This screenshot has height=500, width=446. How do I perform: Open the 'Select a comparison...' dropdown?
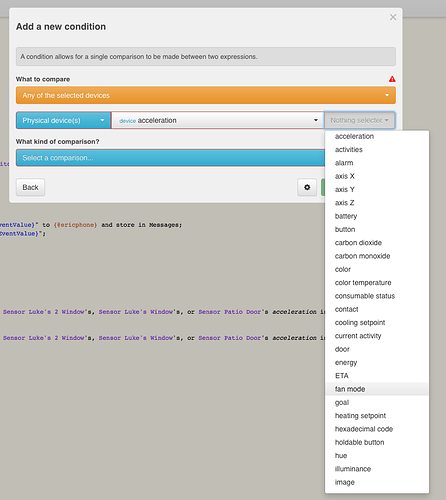tap(170, 158)
